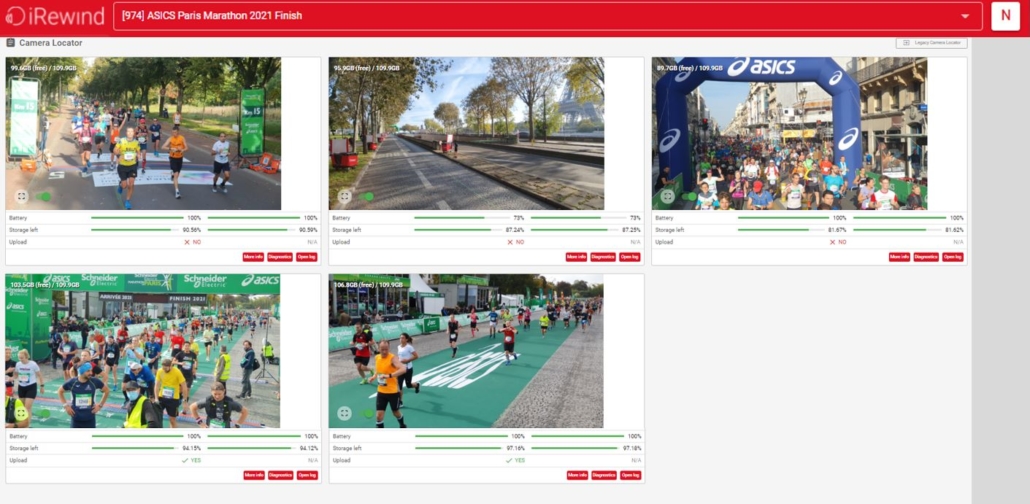Open log for the 95.9GB camera card
Screen dimensions: 1030x504
pos(630,257)
